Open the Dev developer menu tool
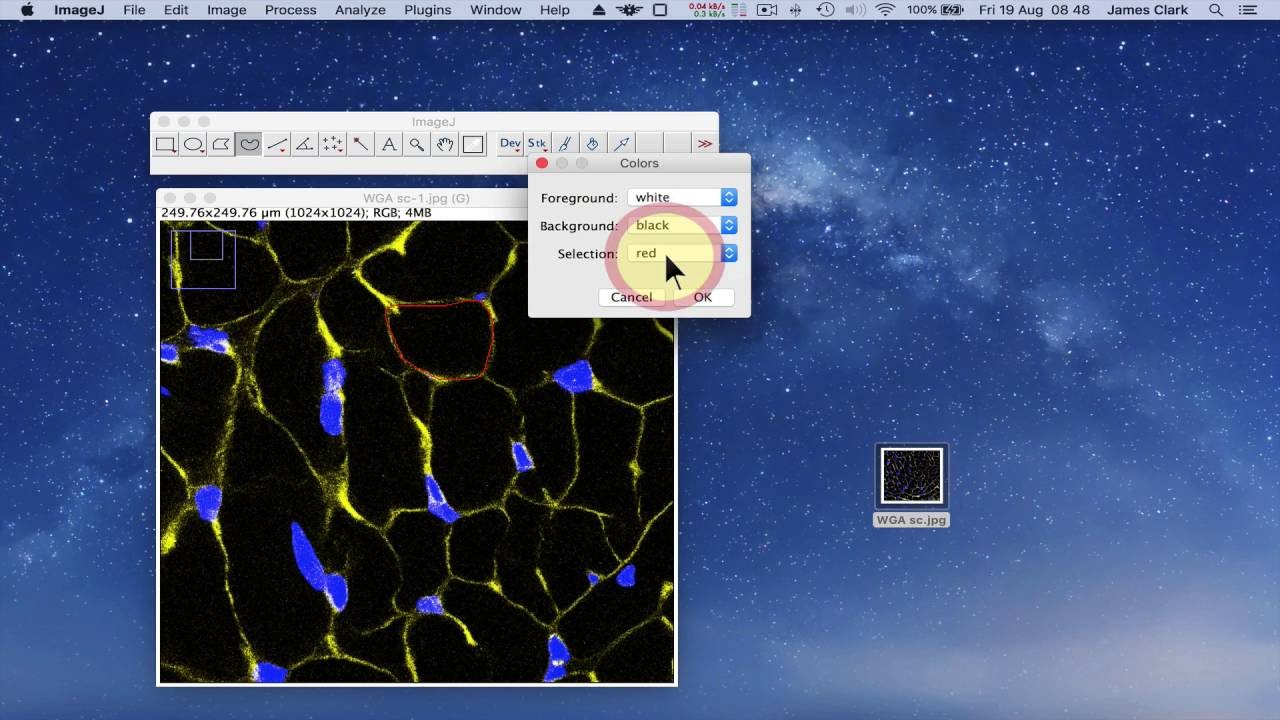The image size is (1280, 720). tap(510, 144)
